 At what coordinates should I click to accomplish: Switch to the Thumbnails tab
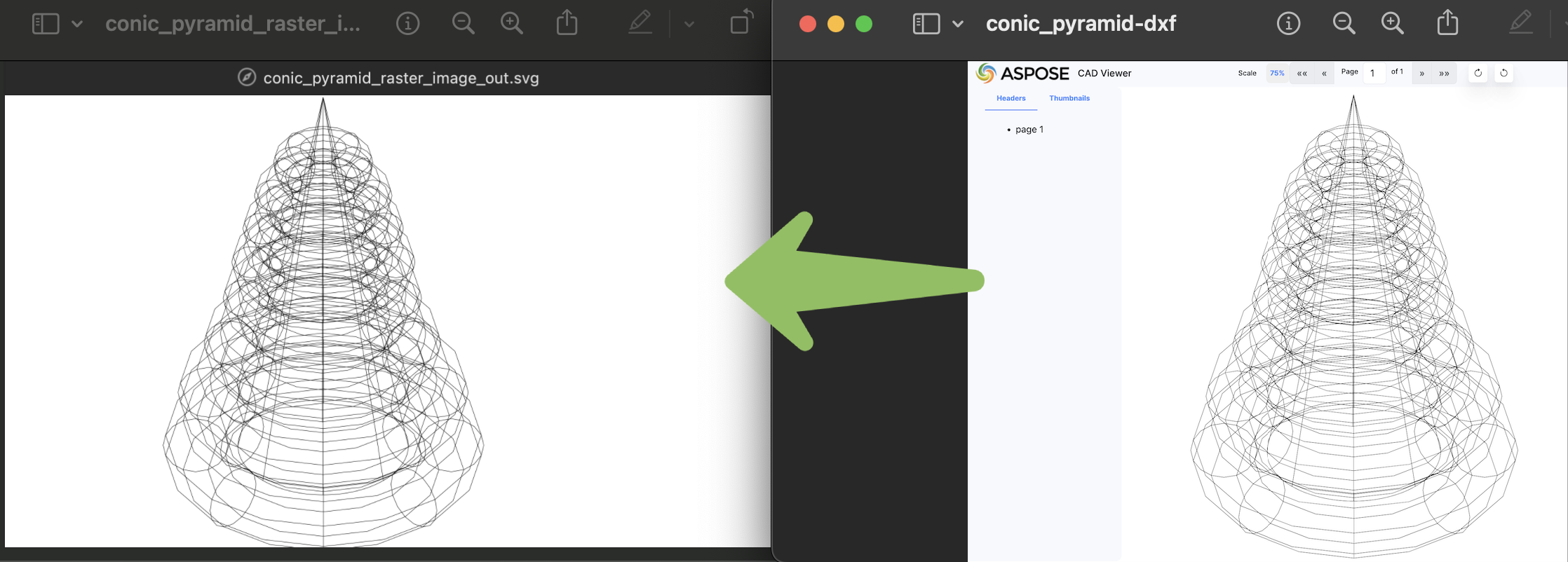click(x=1069, y=98)
